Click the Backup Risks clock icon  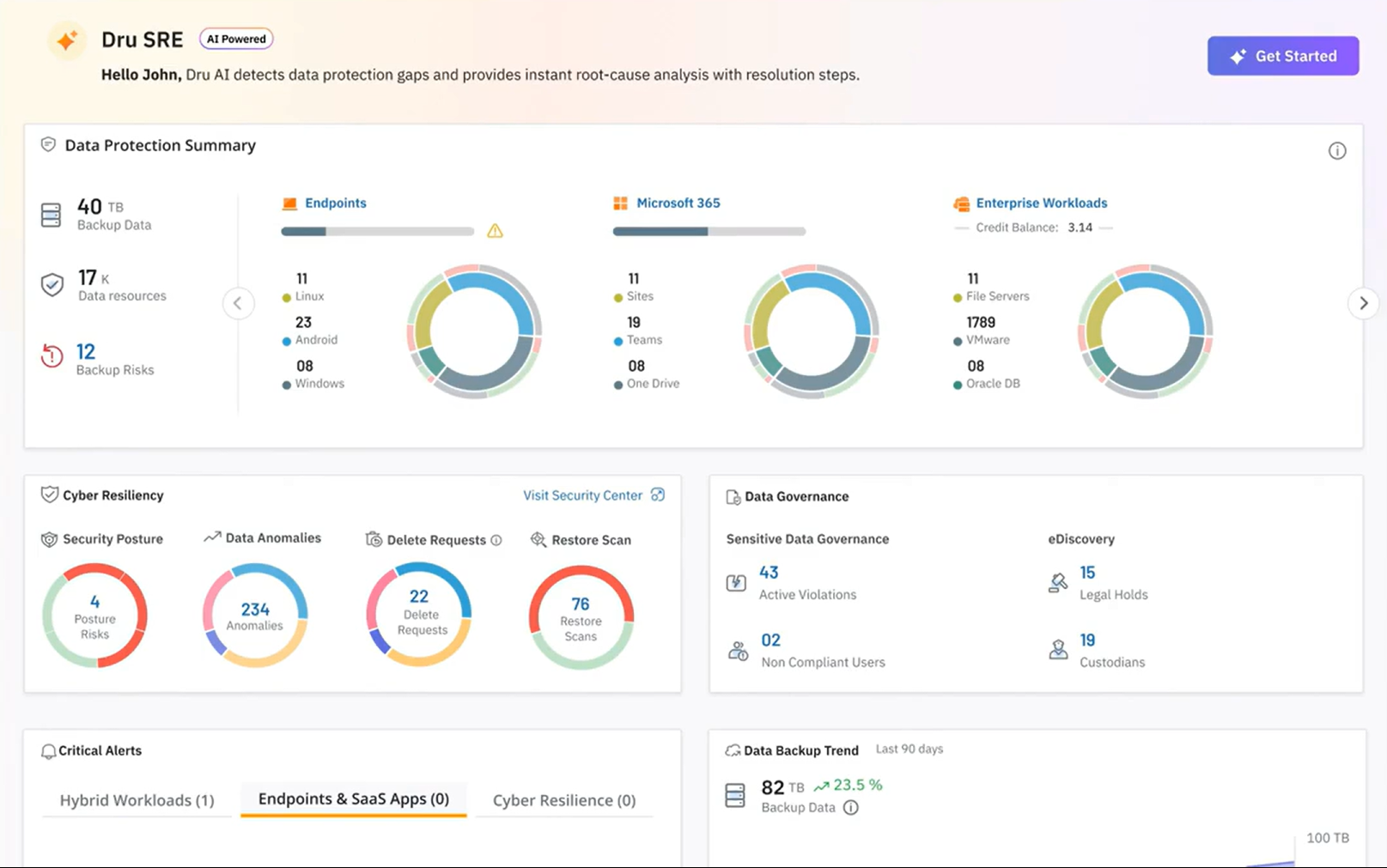point(52,355)
